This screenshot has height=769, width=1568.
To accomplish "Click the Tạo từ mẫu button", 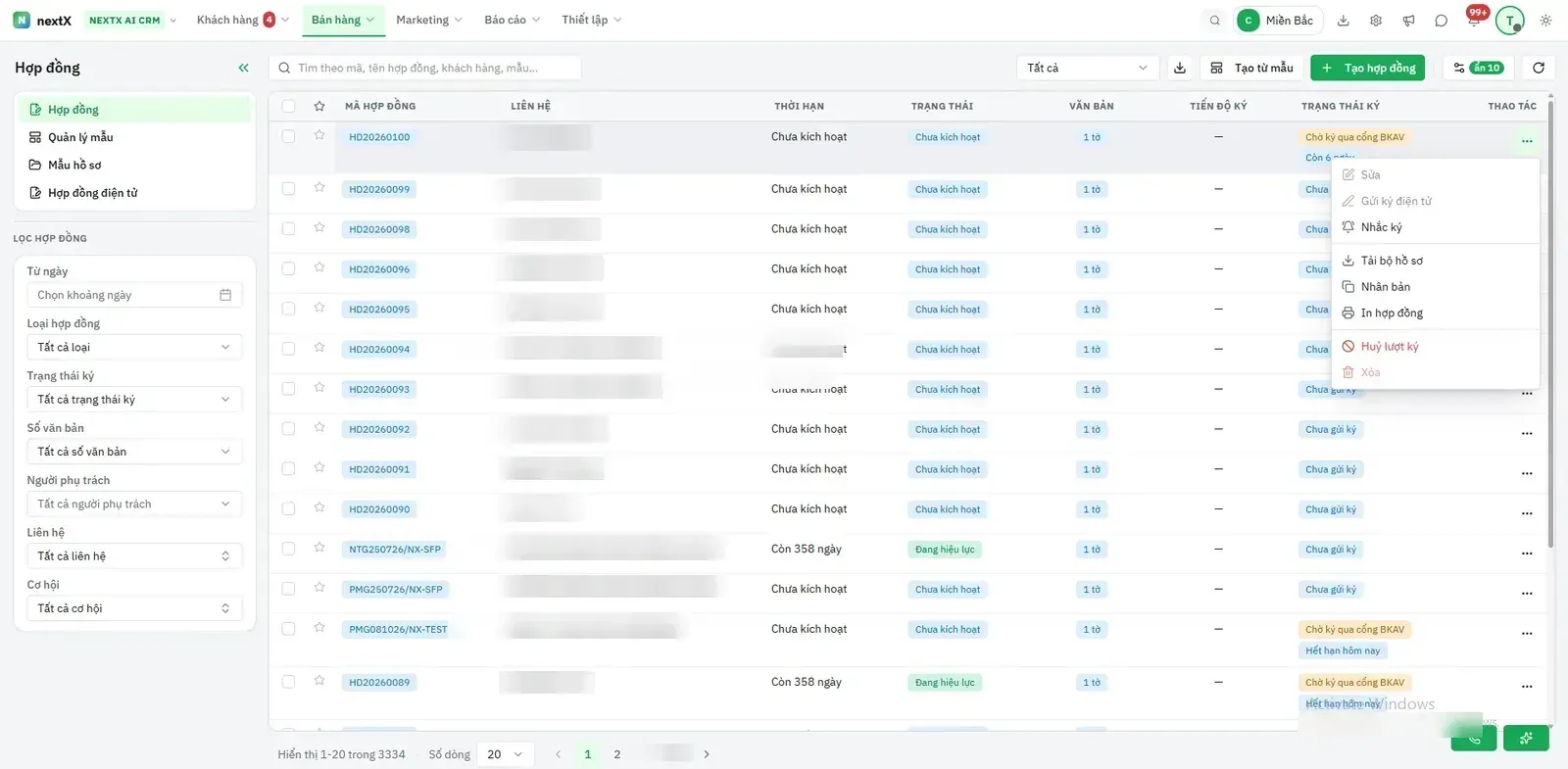I will click(x=1251, y=68).
